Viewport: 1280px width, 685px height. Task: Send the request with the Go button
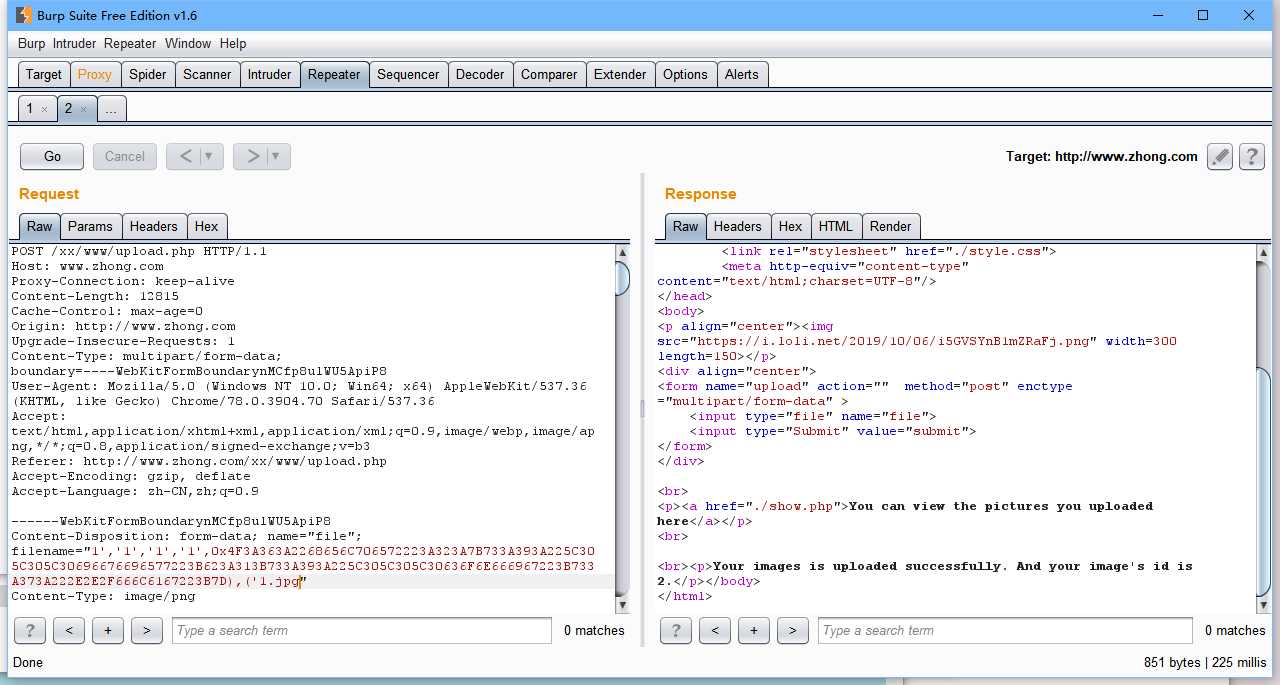tap(52, 156)
